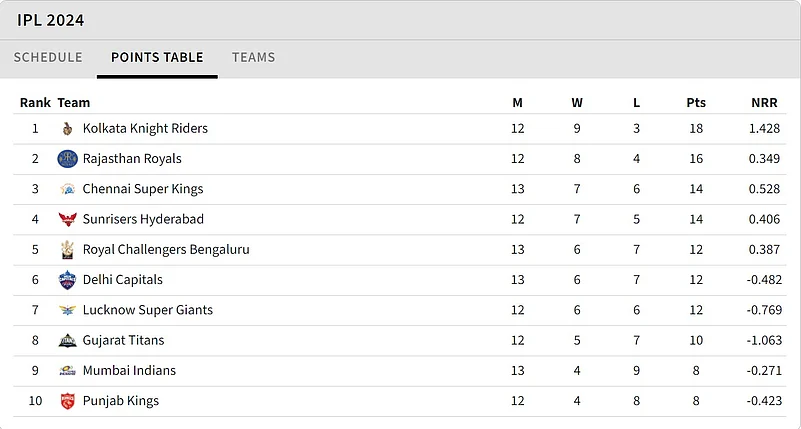This screenshot has height=429, width=801.
Task: Open the Teams tab
Action: [x=253, y=57]
